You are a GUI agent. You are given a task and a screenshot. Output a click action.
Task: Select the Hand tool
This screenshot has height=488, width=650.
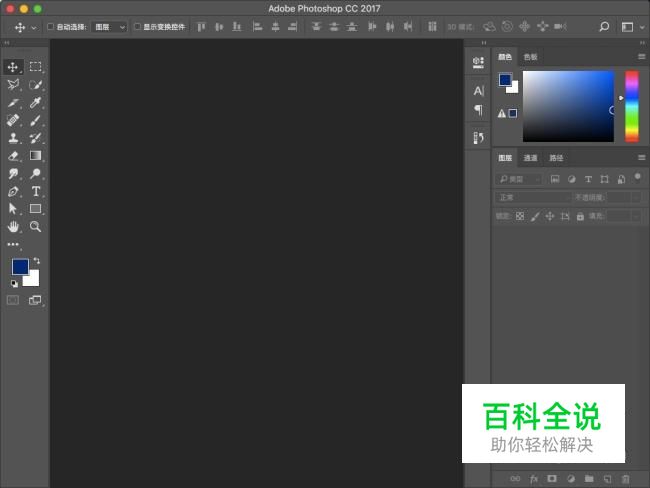pos(14,227)
